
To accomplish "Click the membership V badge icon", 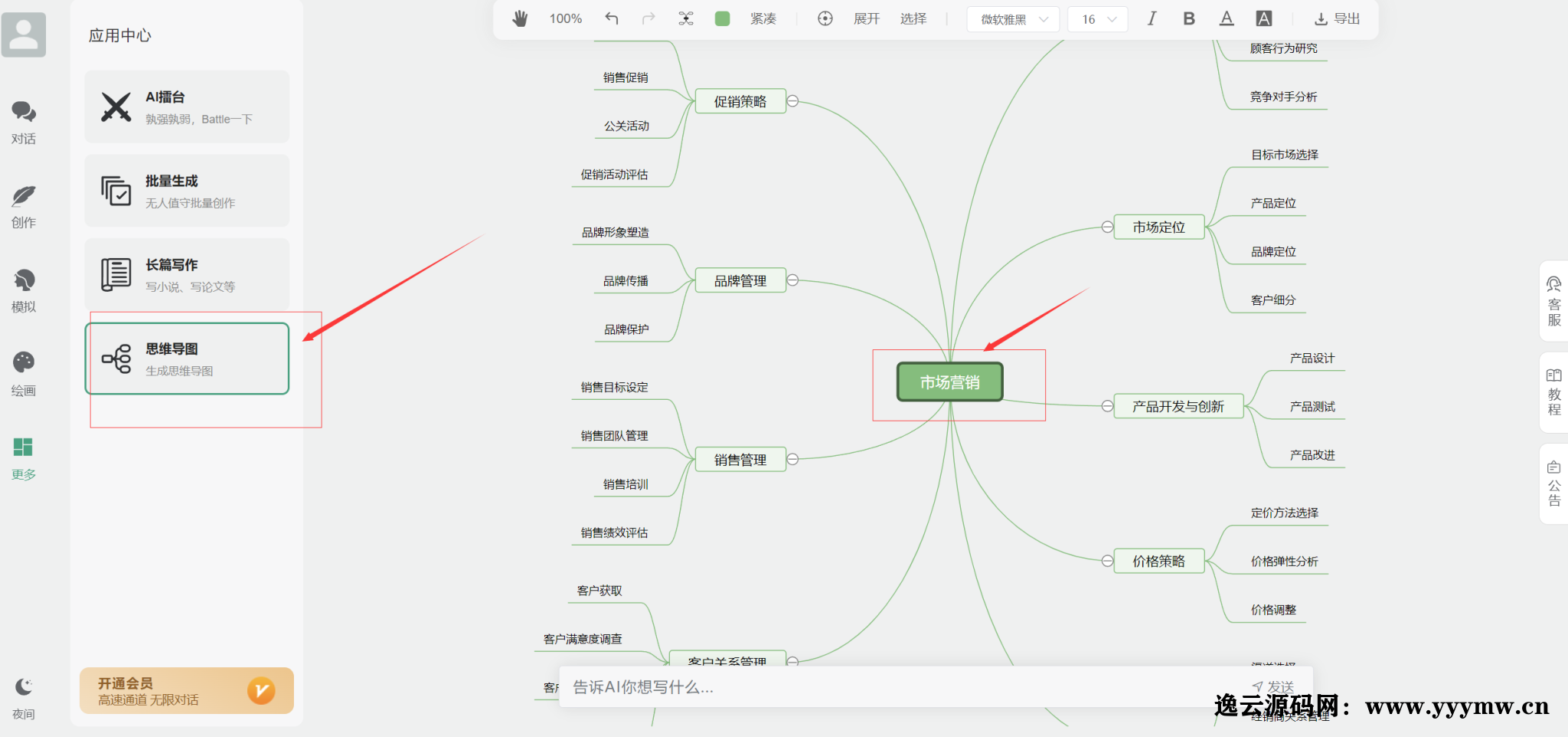I will (261, 691).
